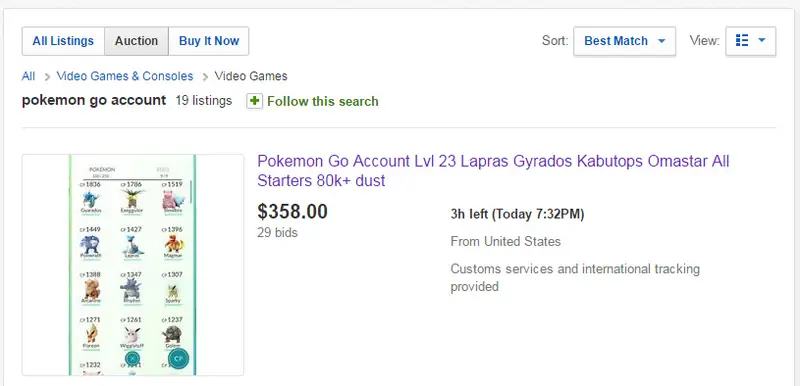Select the Auction tab

point(136,41)
